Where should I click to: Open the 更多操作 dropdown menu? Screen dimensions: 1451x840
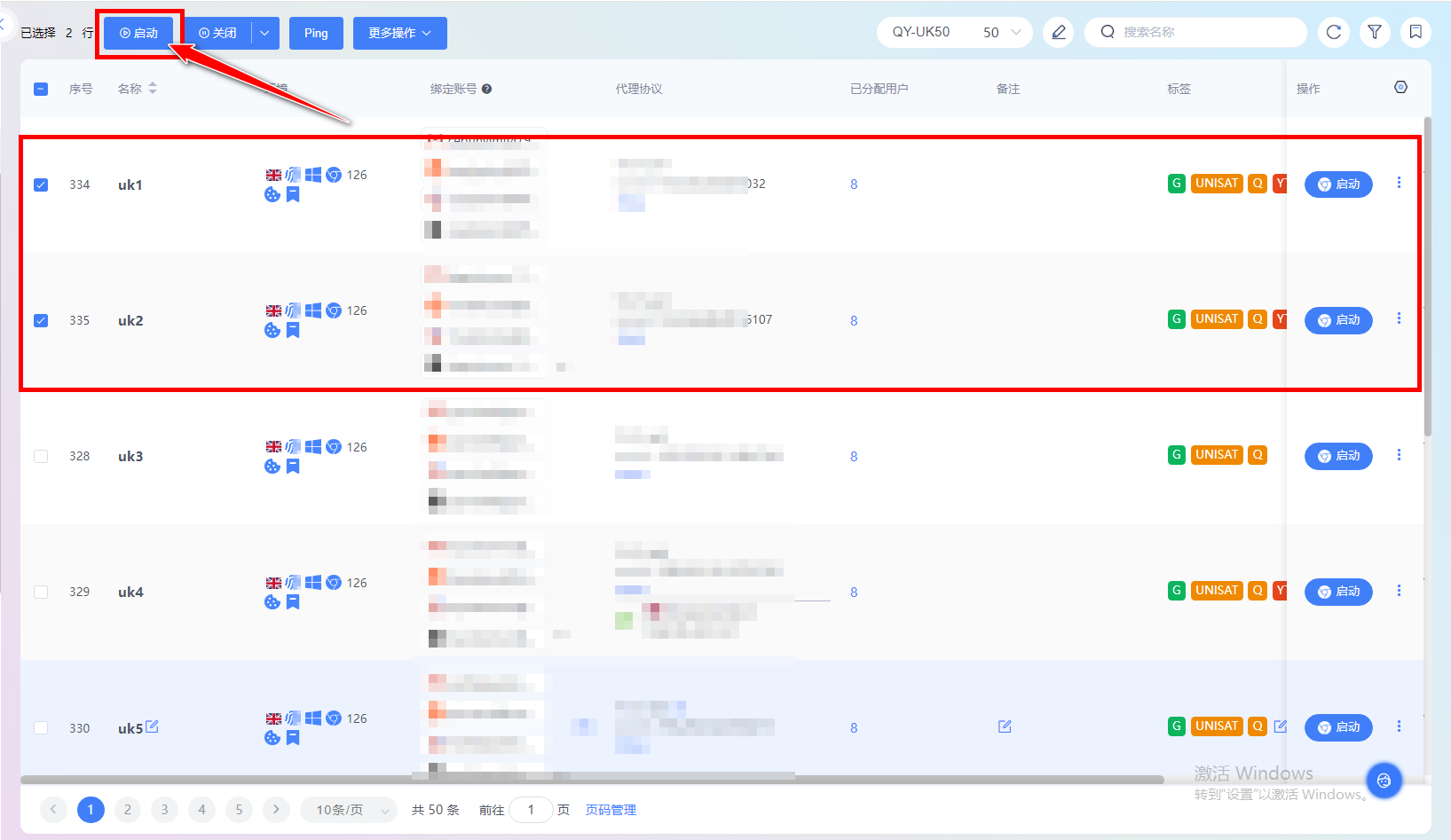click(399, 34)
